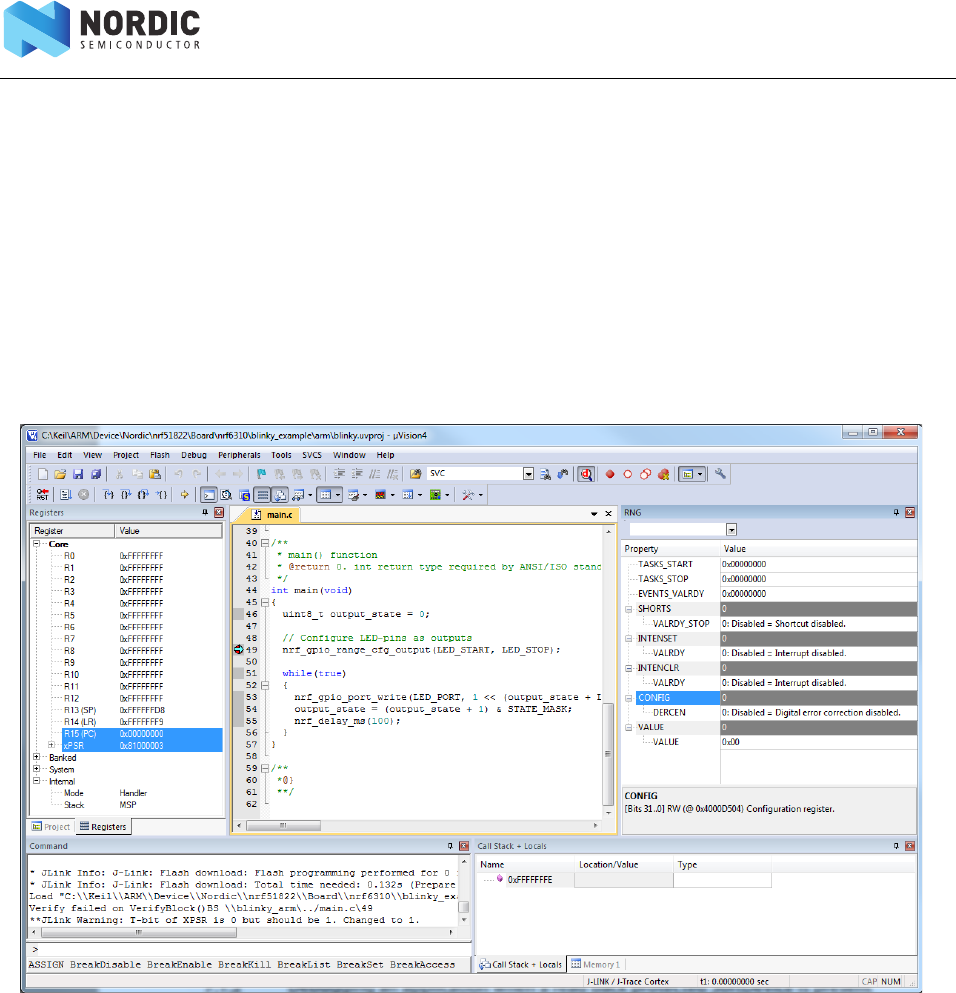Image resolution: width=956 pixels, height=993 pixels.
Task: Toggle the breakpoint marker on line 49
Action: [x=239, y=650]
